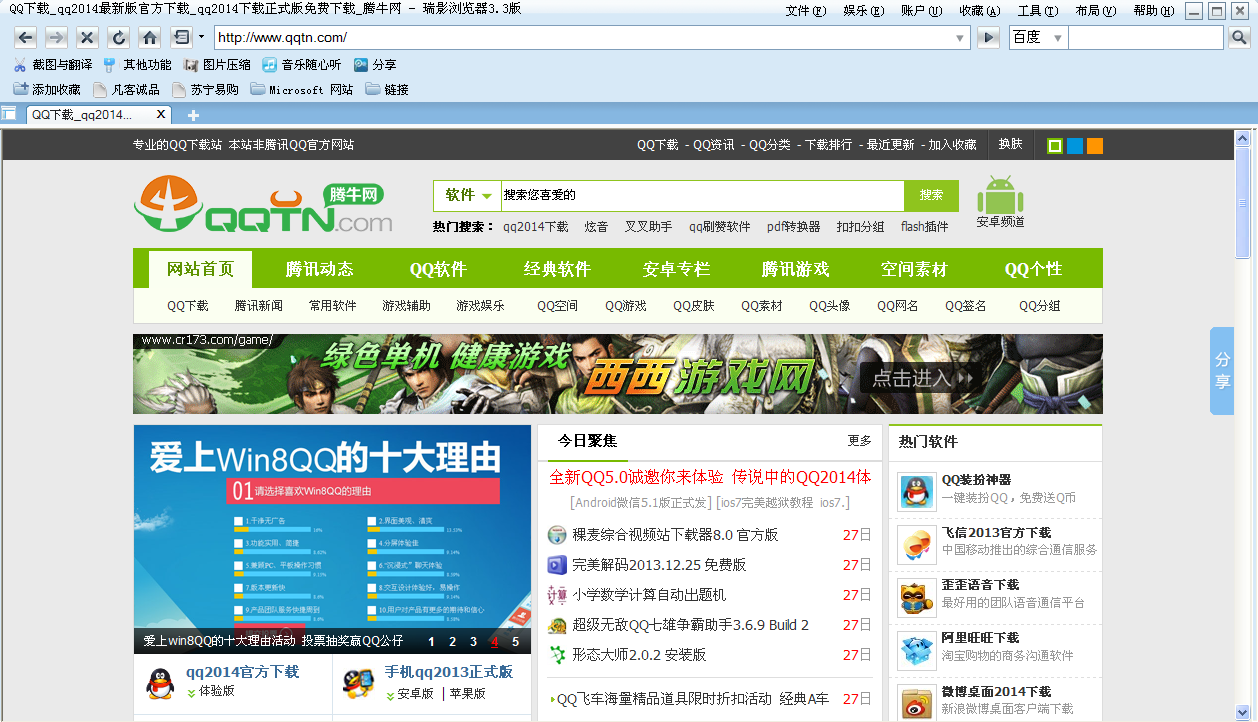Click the page list icon beside Home
This screenshot has height=722, width=1258.
tap(181, 38)
